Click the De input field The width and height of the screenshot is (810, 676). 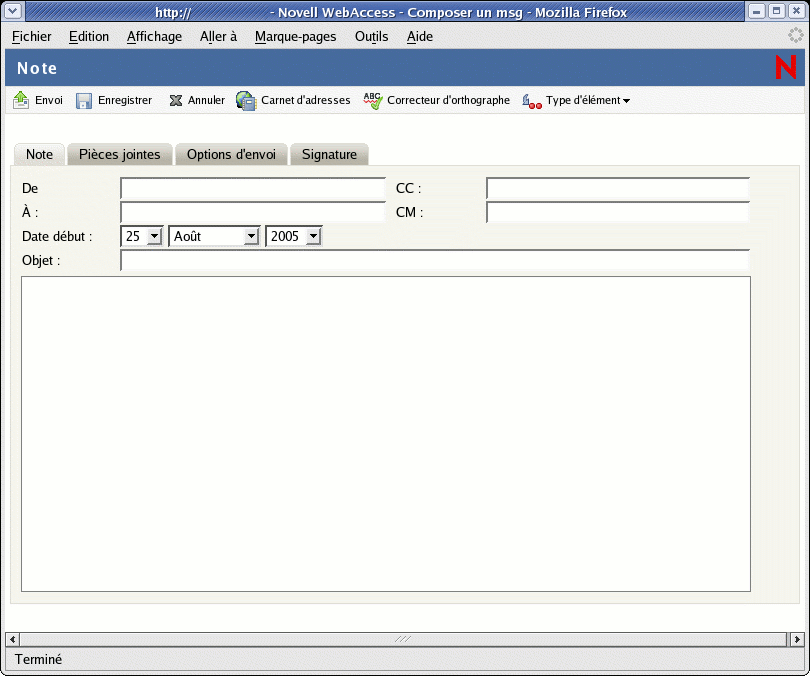click(x=253, y=188)
